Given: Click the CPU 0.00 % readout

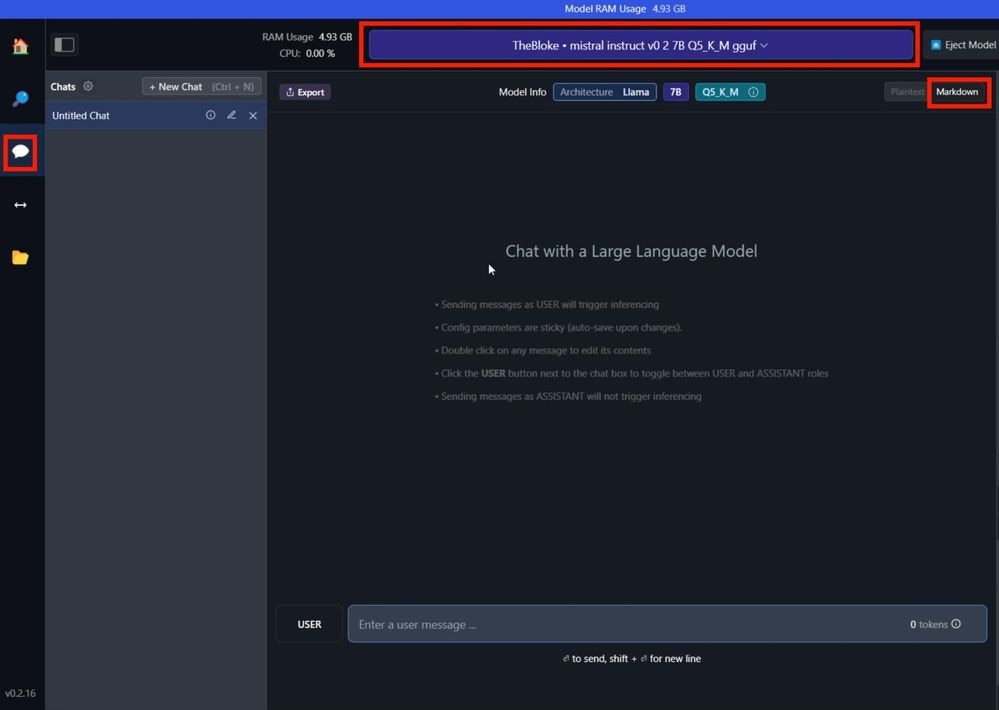Looking at the screenshot, I should tap(307, 54).
